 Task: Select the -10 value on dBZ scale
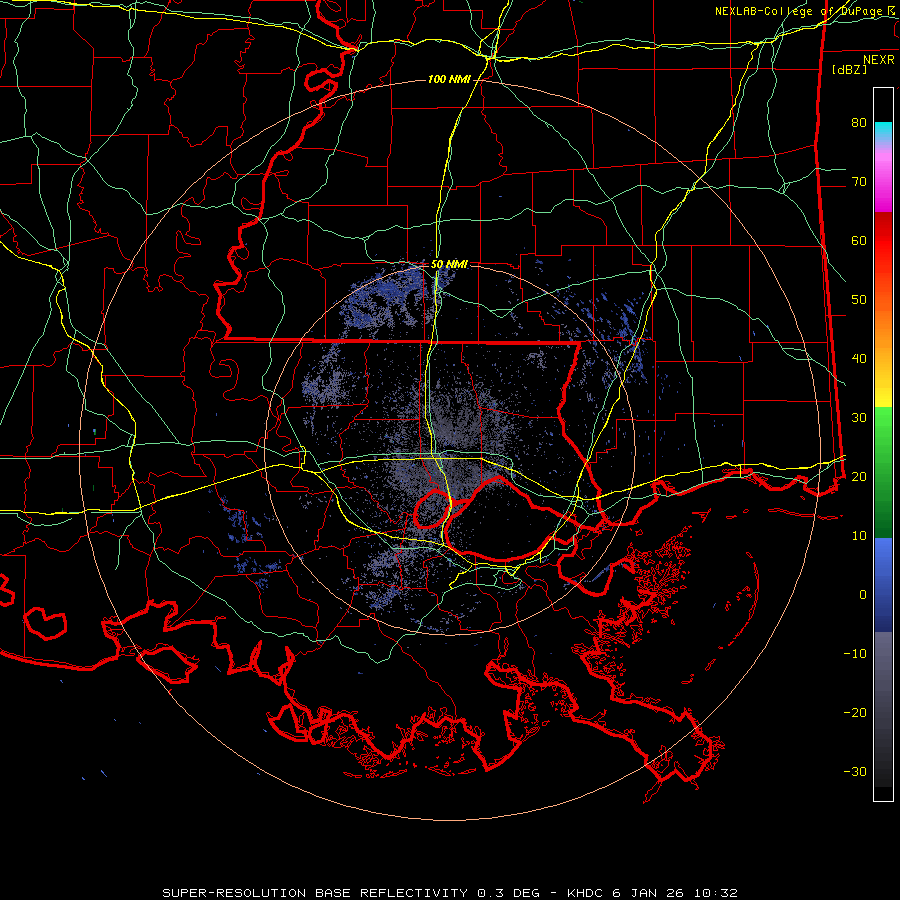coord(855,654)
